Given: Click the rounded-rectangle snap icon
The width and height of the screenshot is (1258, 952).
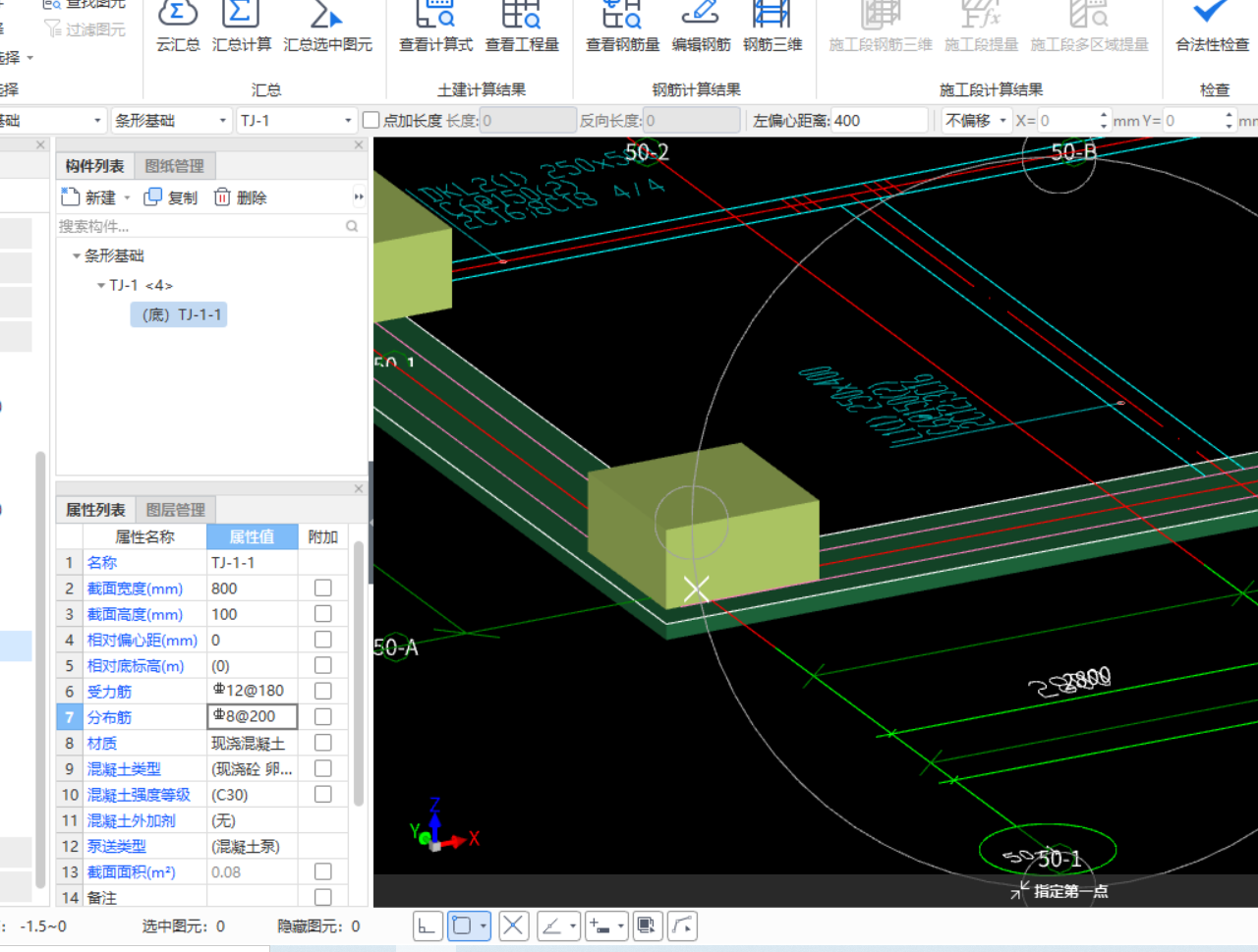Looking at the screenshot, I should point(461,925).
